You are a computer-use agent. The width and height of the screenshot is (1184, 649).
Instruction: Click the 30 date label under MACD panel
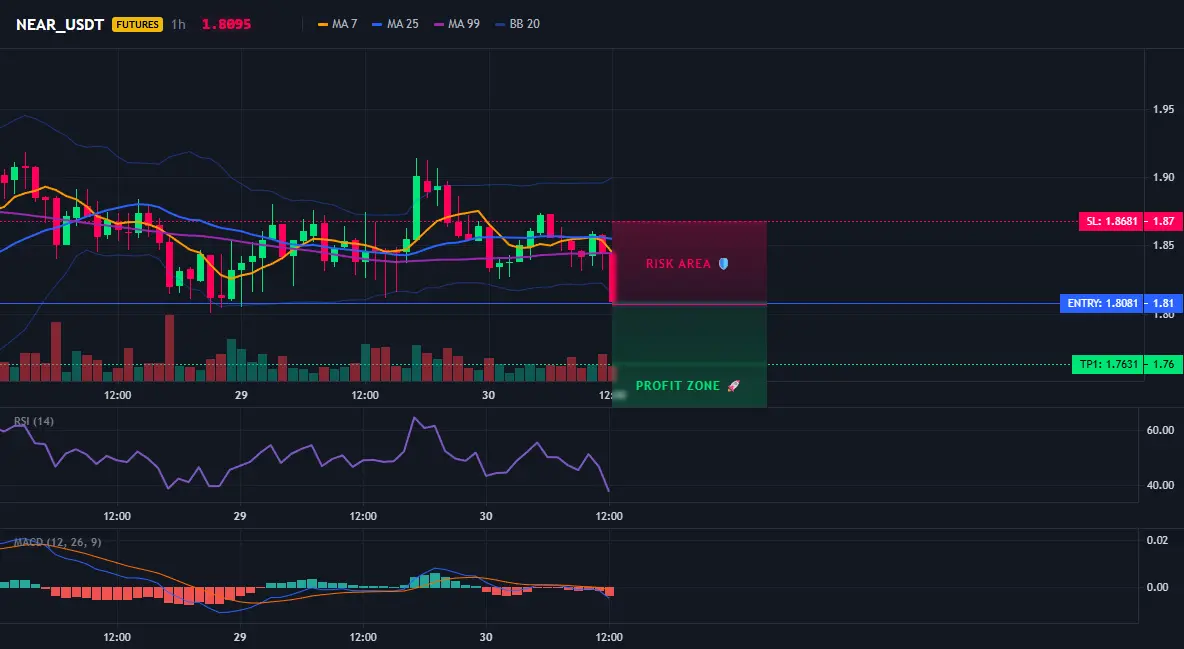486,637
